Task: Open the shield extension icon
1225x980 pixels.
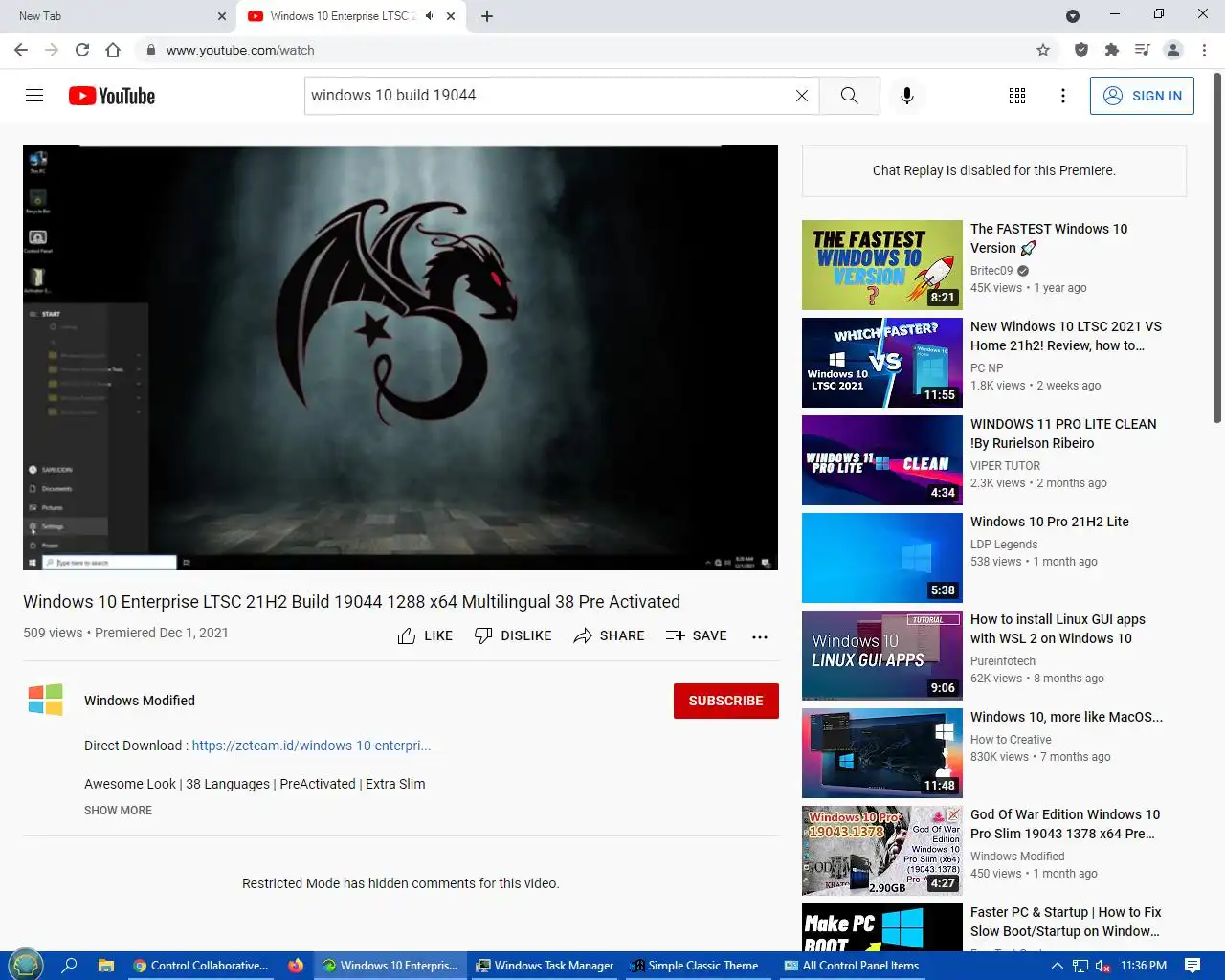Action: [1081, 50]
